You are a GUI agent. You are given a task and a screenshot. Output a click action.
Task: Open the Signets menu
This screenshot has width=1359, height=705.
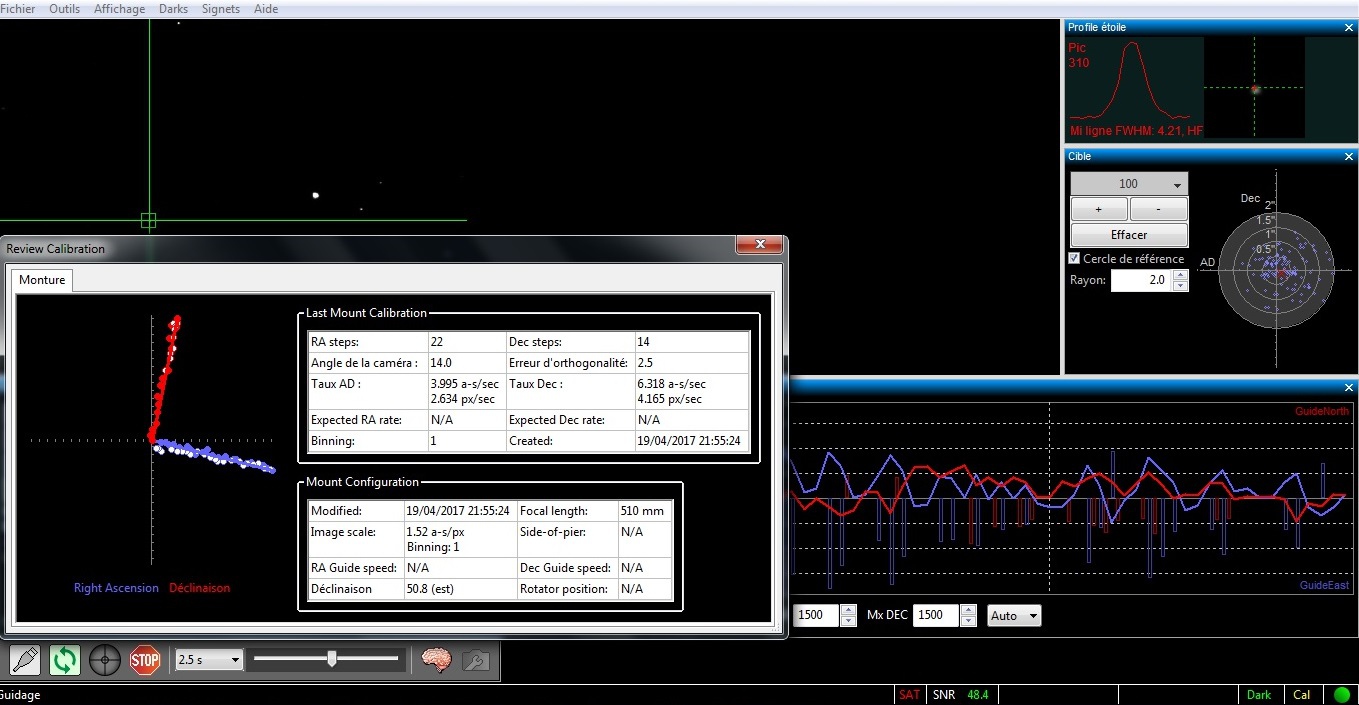(x=220, y=9)
